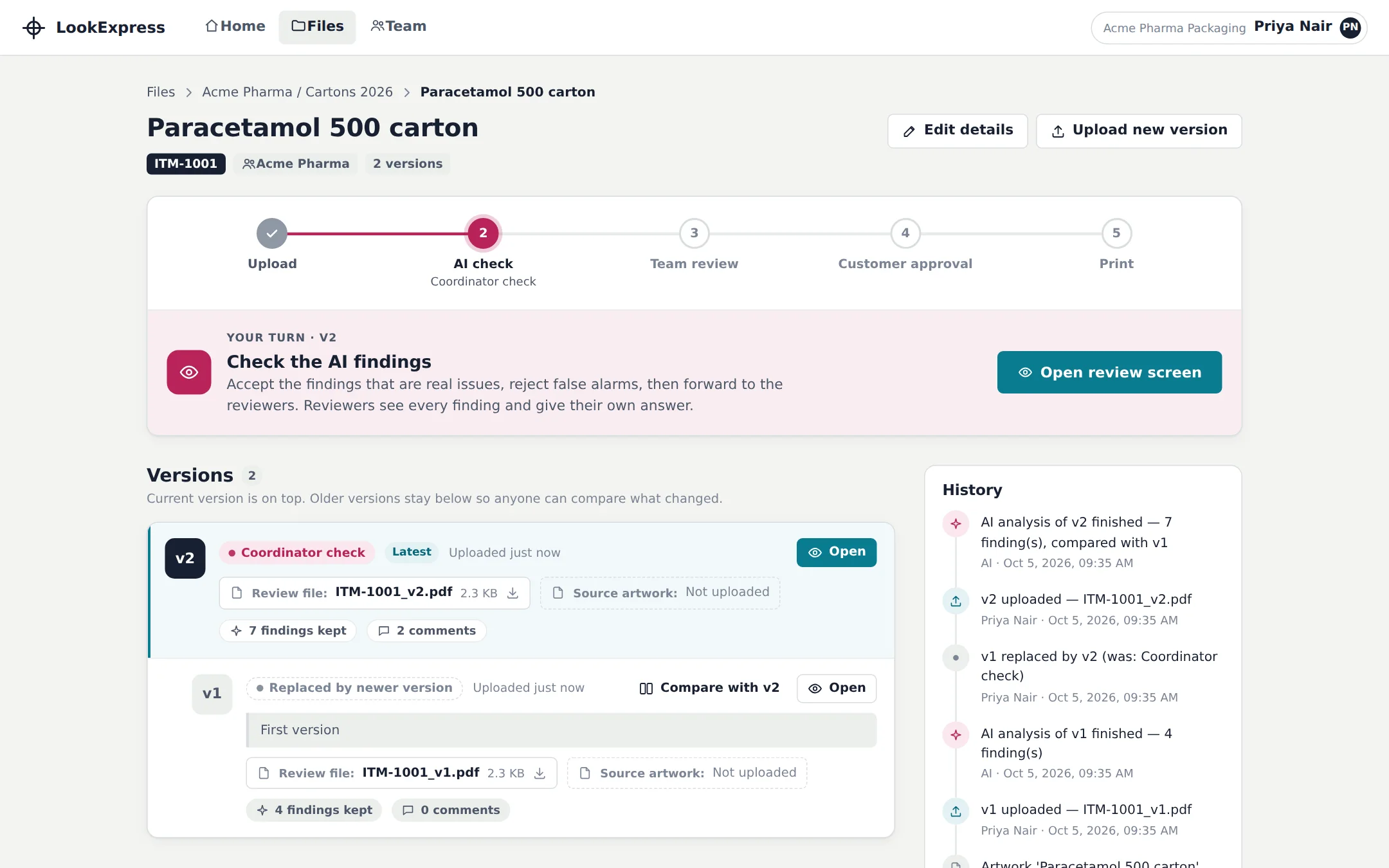The height and width of the screenshot is (868, 1389).
Task: Select step 5 Print marker
Action: pyautogui.click(x=1116, y=233)
